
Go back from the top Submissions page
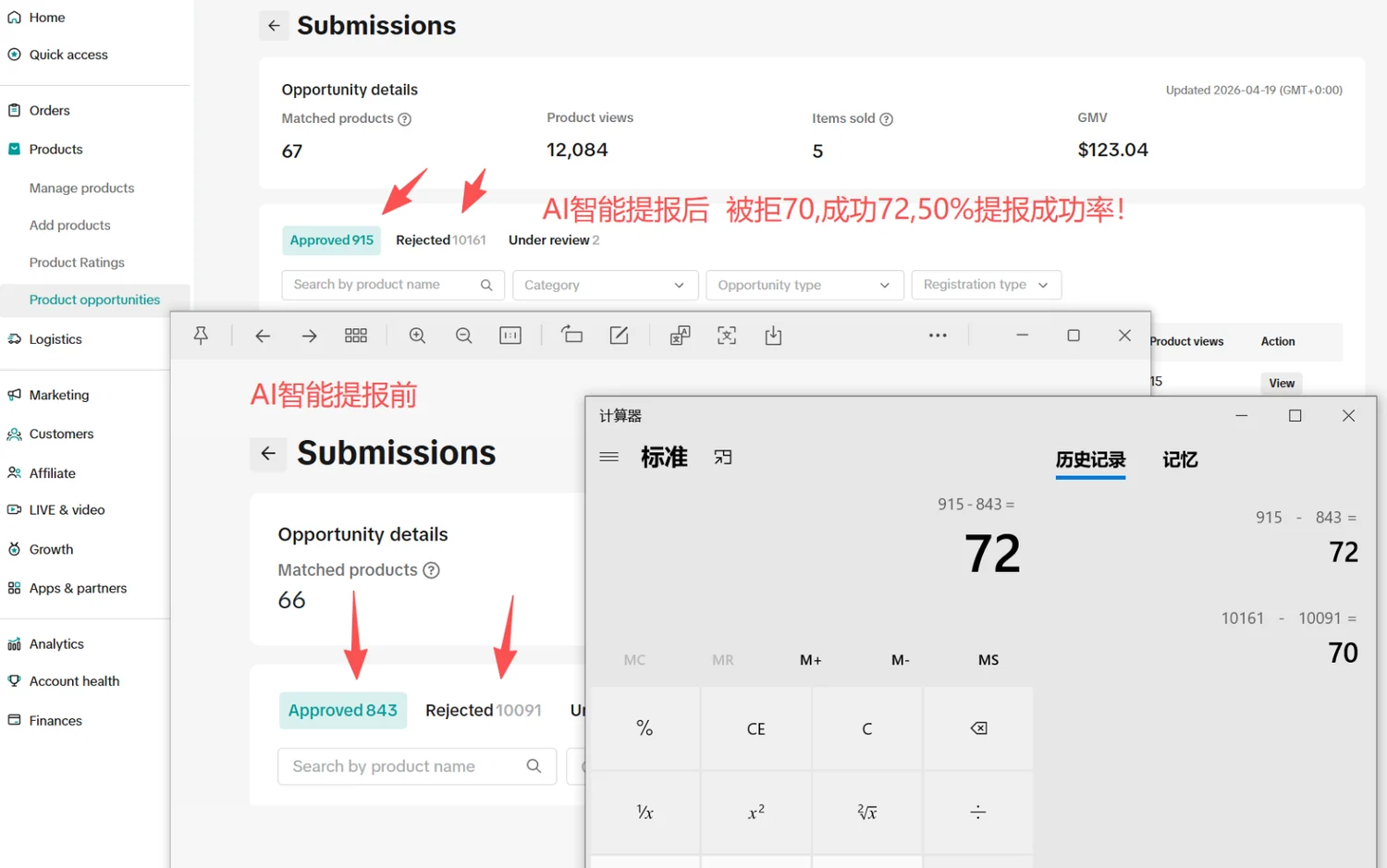274,26
